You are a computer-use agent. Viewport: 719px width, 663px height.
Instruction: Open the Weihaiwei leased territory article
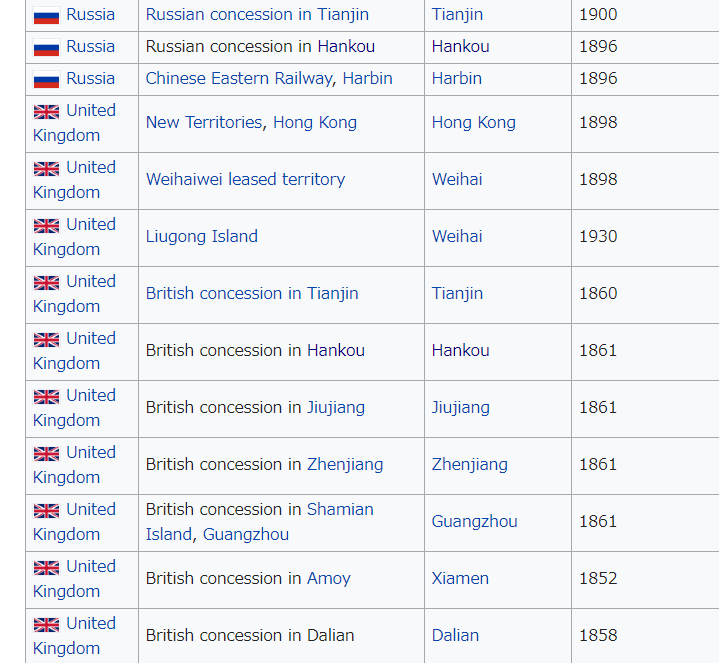tap(245, 179)
